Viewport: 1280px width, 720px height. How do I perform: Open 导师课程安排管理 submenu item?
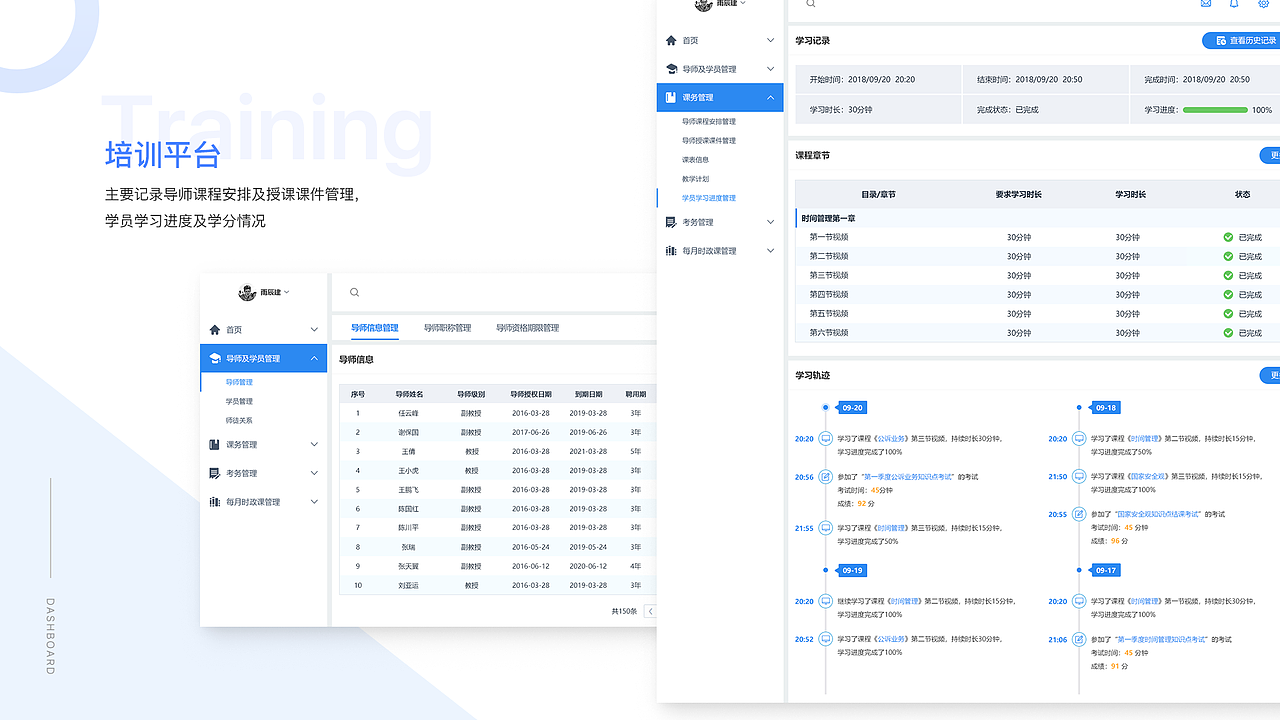709,122
